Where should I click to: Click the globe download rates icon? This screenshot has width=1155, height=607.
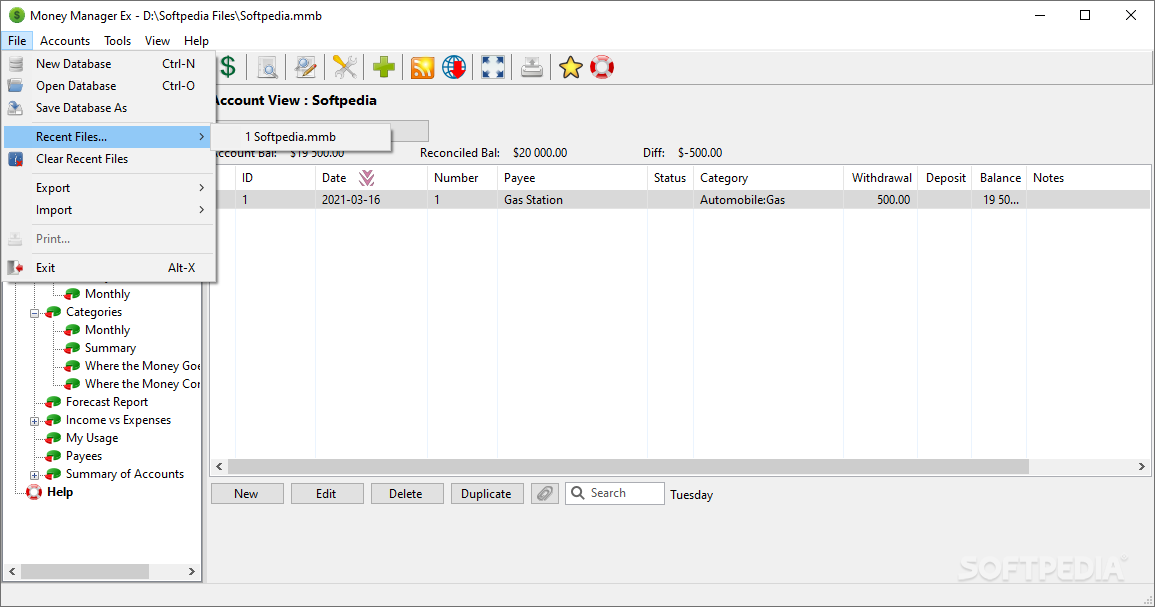pos(454,67)
